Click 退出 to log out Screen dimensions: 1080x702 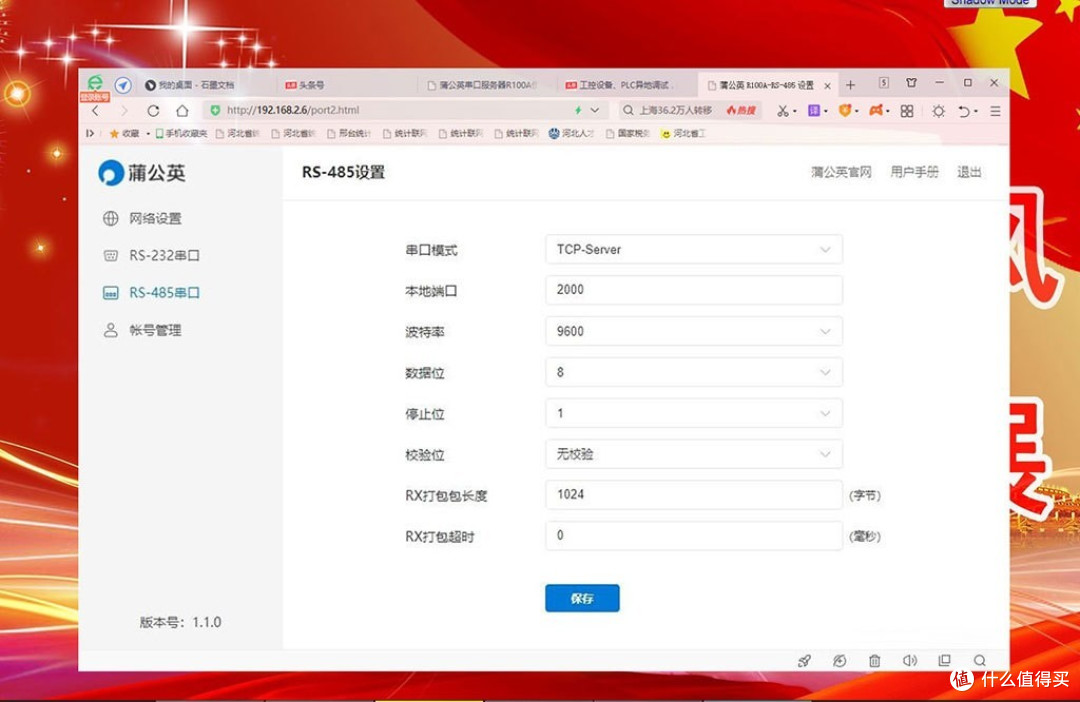(x=969, y=172)
